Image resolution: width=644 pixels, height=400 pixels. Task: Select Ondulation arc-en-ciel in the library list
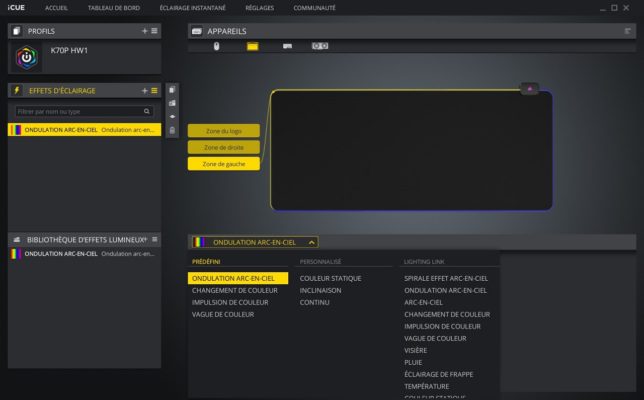click(x=85, y=254)
